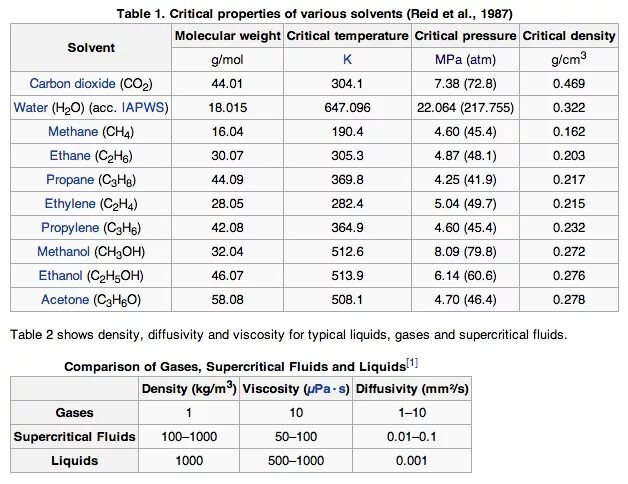Click the MPa unit link

[449, 60]
